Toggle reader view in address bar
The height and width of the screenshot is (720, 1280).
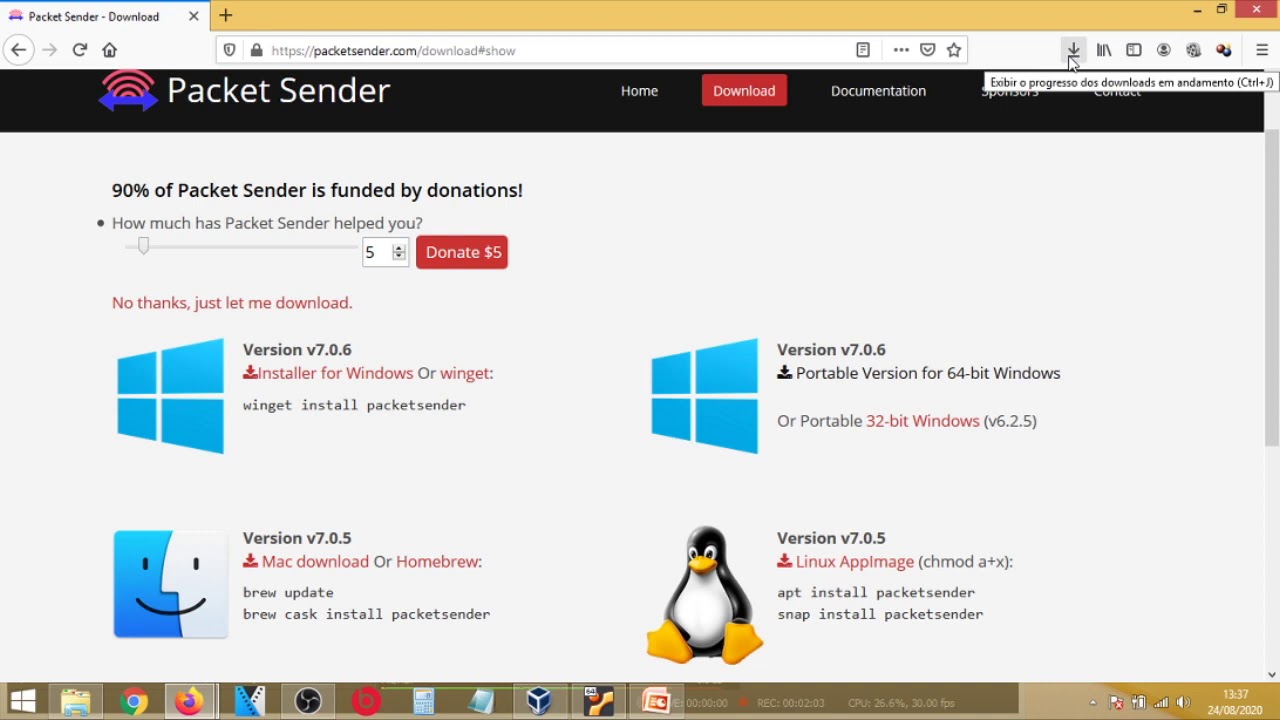[863, 50]
